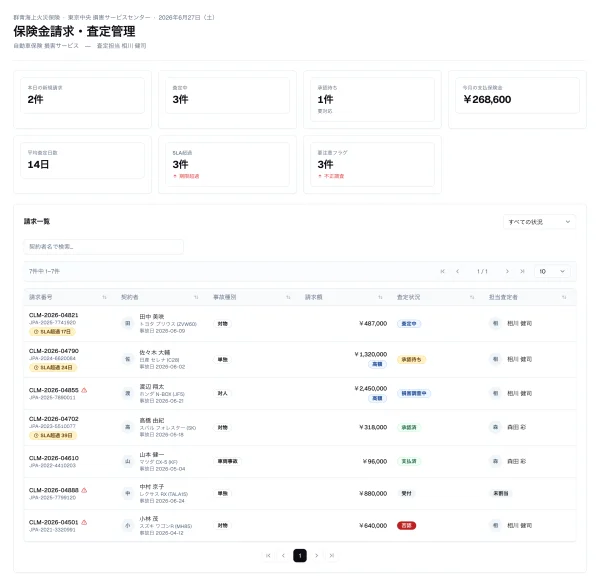Sort the table by 査定状況 column
The width and height of the screenshot is (600, 586).
pyautogui.click(x=472, y=297)
